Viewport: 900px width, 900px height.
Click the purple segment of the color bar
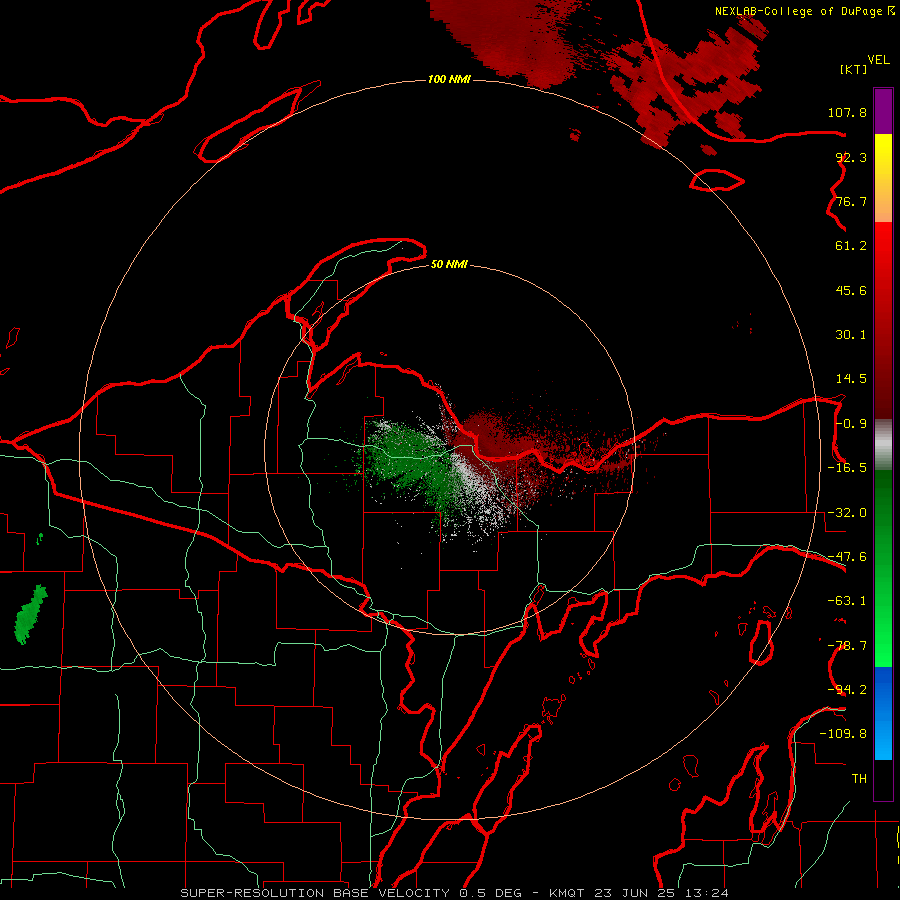tap(883, 111)
